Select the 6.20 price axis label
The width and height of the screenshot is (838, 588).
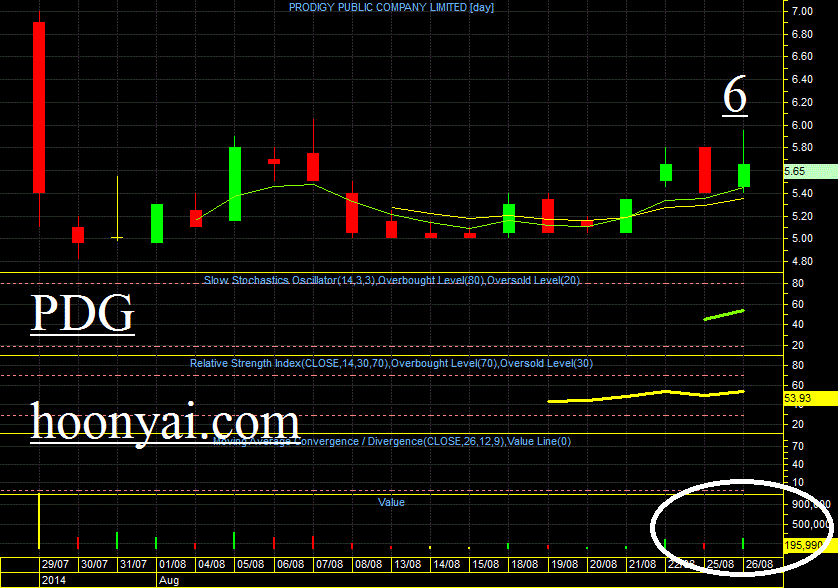802,103
